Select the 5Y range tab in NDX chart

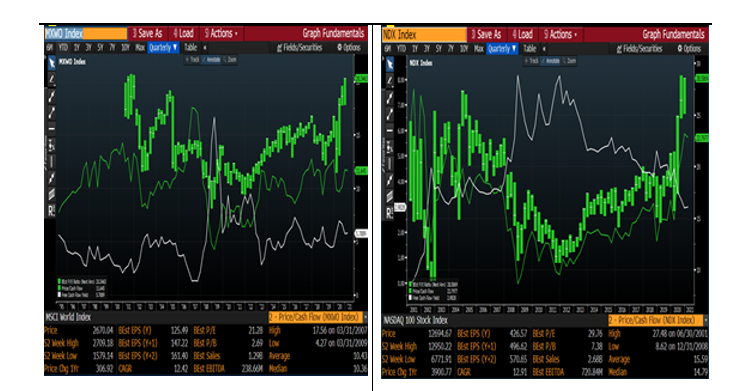click(x=438, y=49)
